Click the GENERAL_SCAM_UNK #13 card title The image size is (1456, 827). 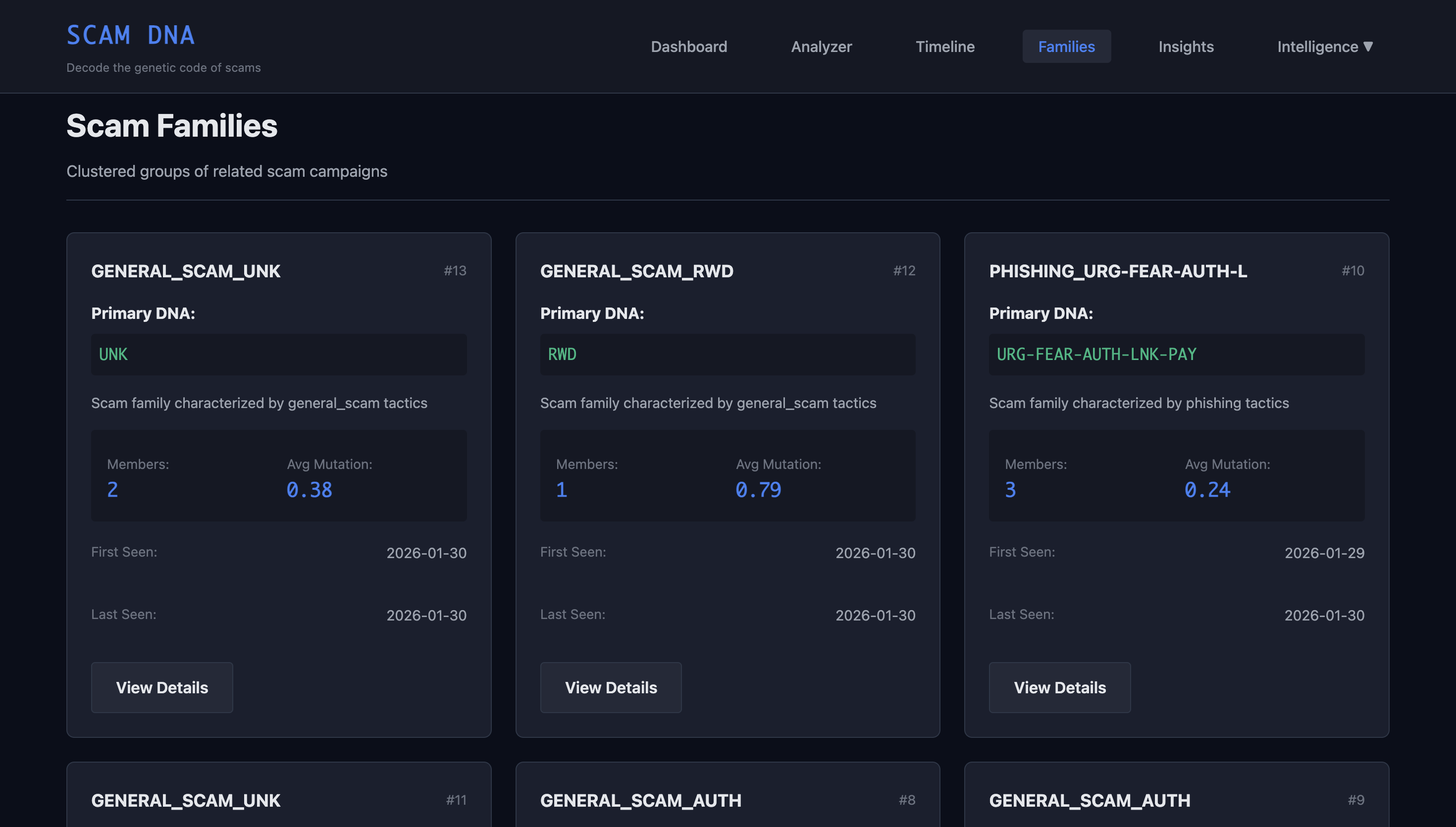(186, 271)
